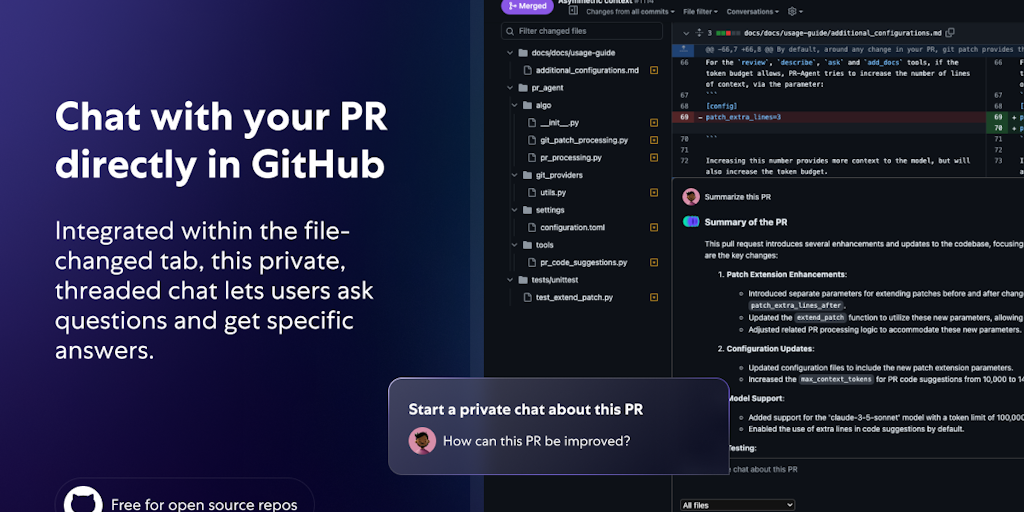The width and height of the screenshot is (1024, 512).
Task: Collapse the algo folder chevron
Action: 514,105
